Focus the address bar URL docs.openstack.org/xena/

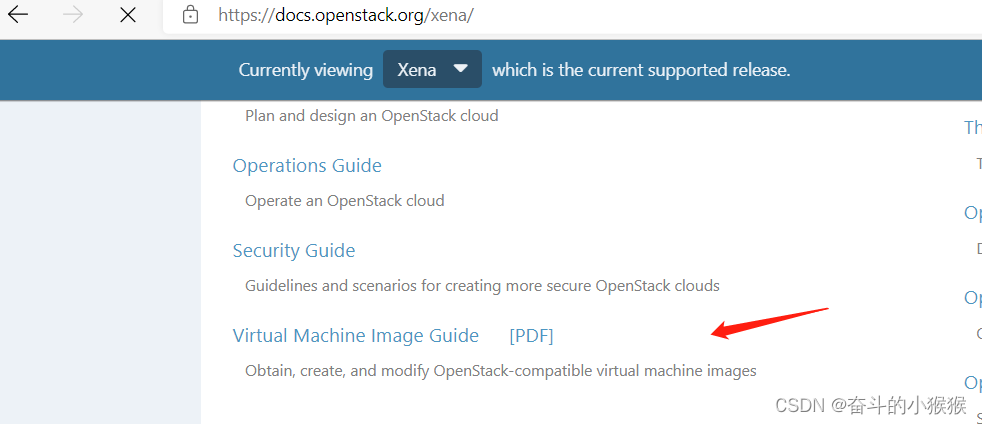[346, 15]
